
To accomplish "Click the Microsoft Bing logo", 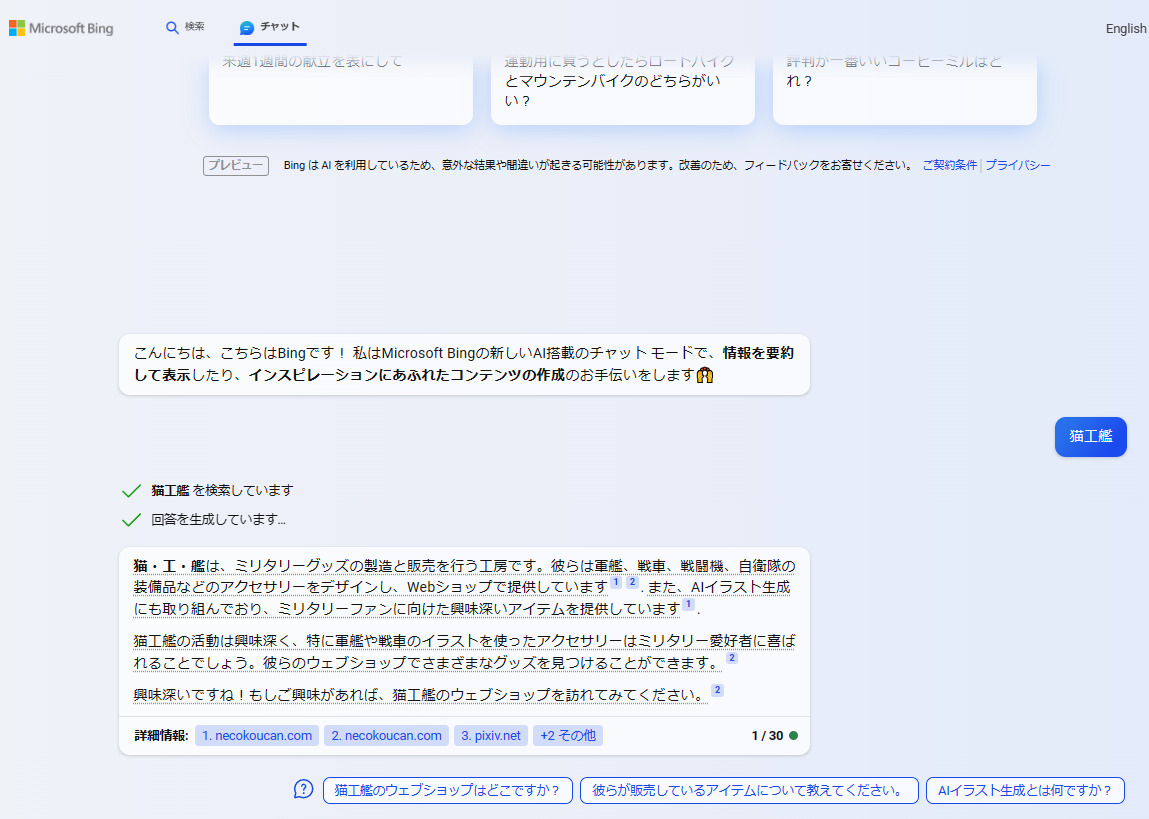I will 61,28.
